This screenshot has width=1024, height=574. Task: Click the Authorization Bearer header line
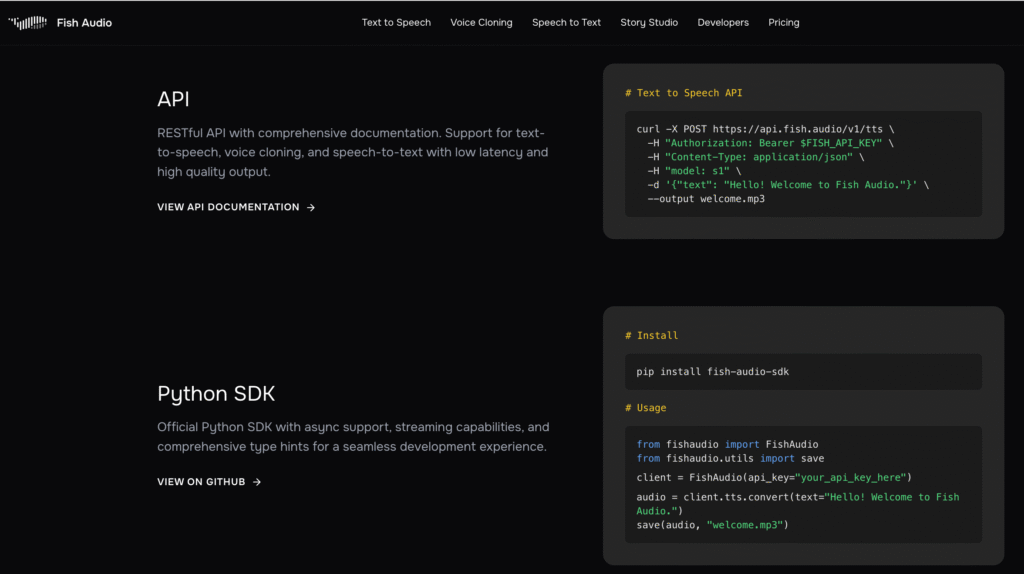[771, 143]
